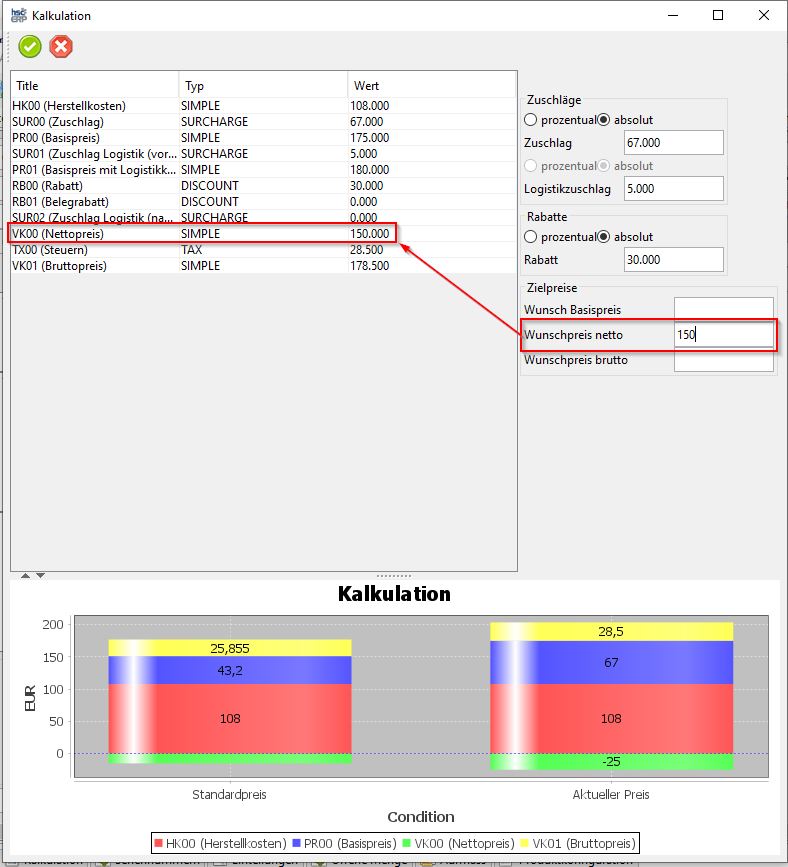Click the Kalkulation app icon in title bar
The width and height of the screenshot is (788, 867).
18,15
